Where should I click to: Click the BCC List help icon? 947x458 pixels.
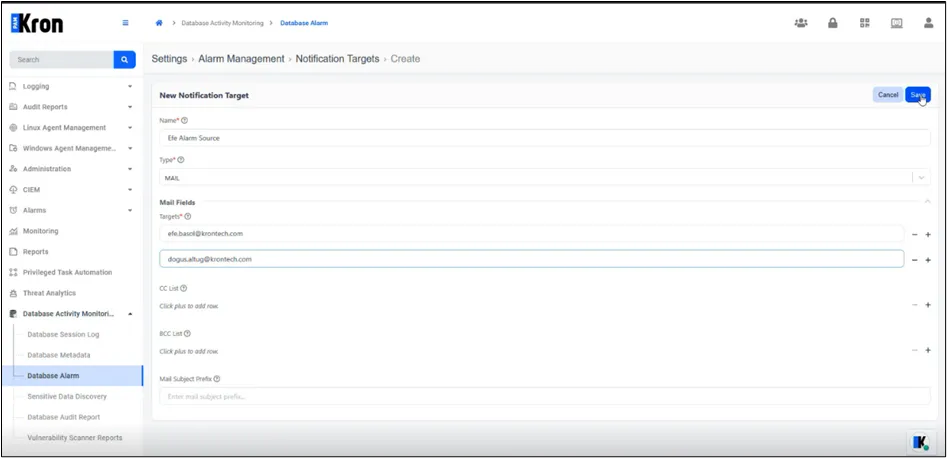point(187,334)
